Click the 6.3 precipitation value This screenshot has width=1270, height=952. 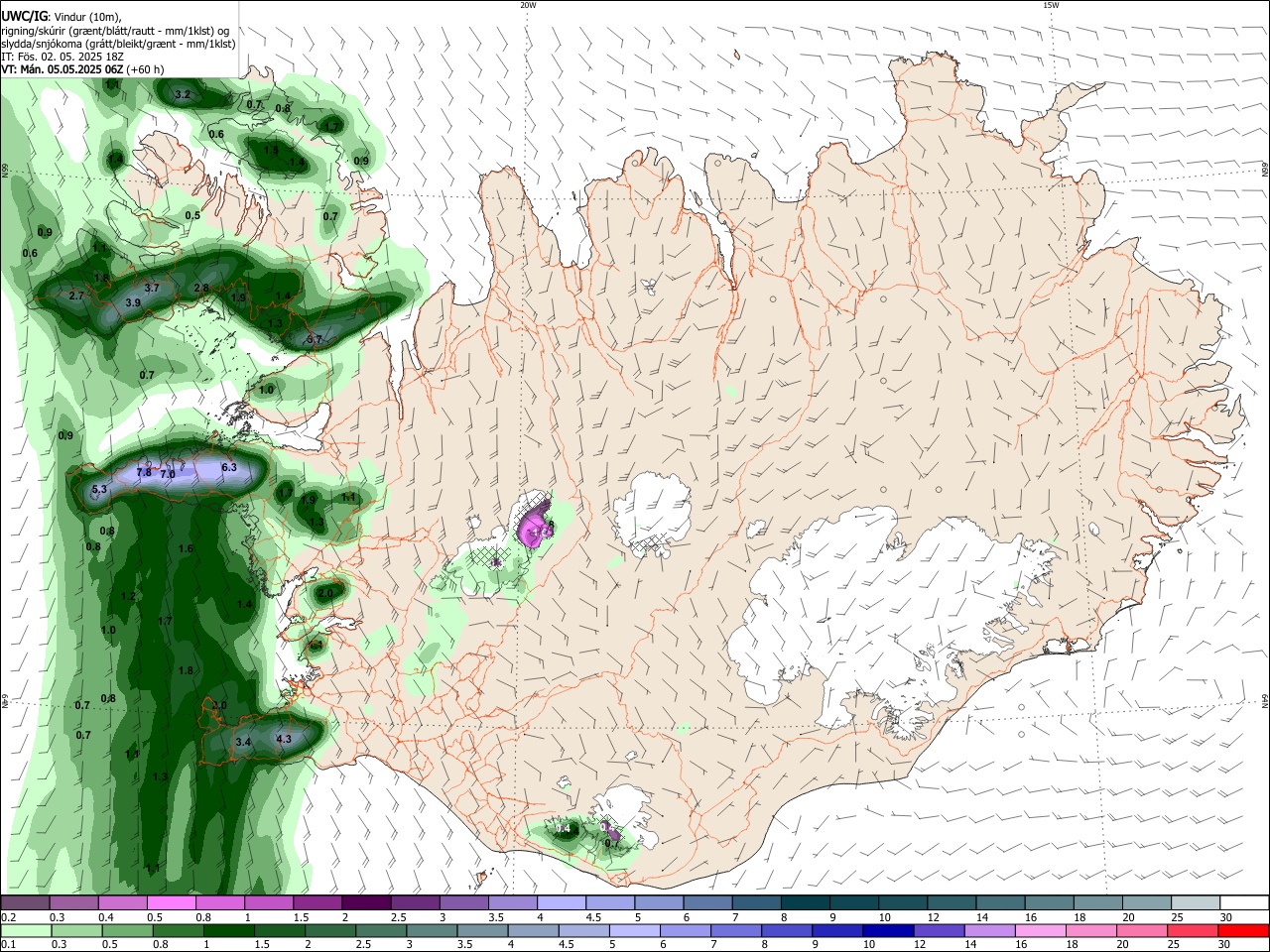pos(229,467)
